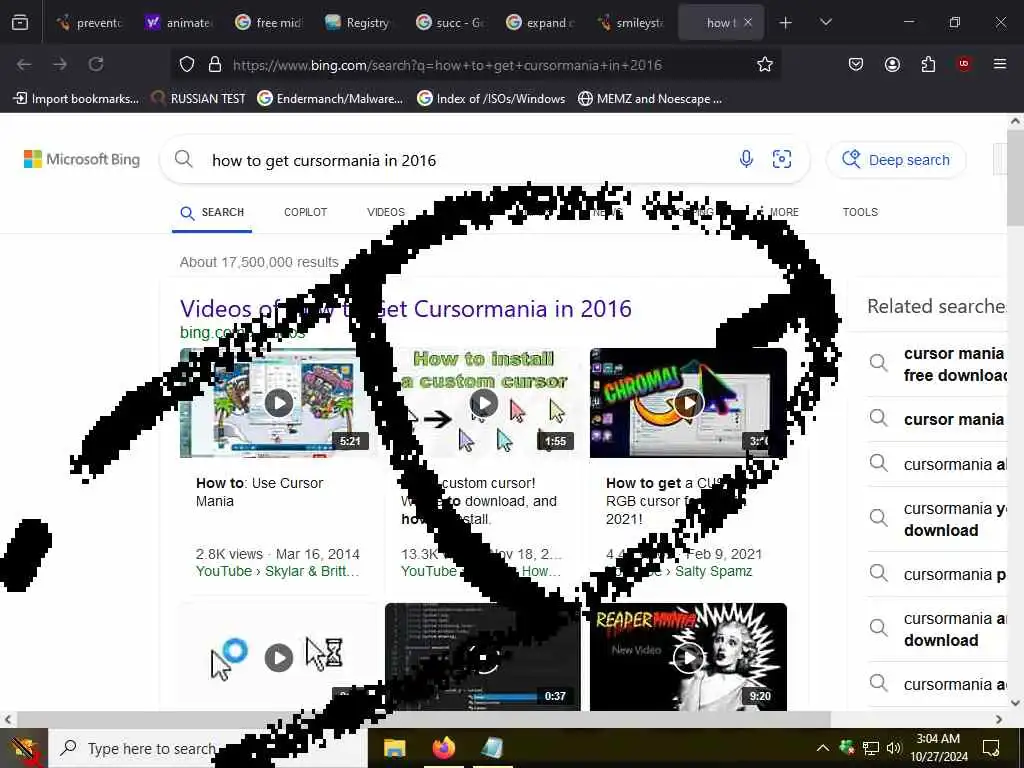Switch to the 'expand' Google tab
Screen dimensions: 1024x768
point(539,23)
